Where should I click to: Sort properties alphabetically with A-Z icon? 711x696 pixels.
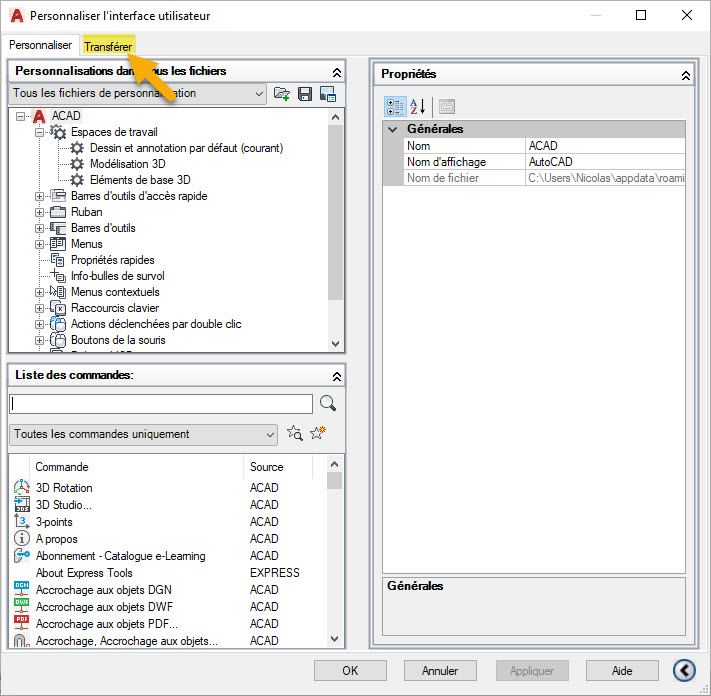click(418, 107)
